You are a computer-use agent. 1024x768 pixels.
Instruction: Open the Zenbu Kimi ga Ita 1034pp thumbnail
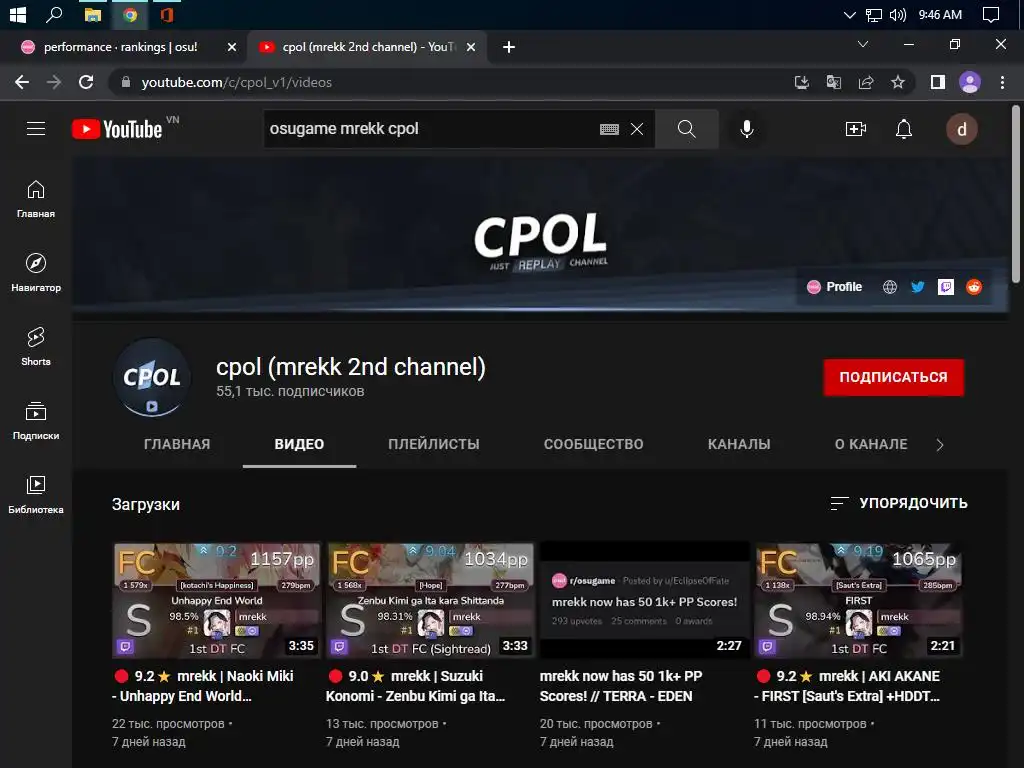pyautogui.click(x=431, y=600)
